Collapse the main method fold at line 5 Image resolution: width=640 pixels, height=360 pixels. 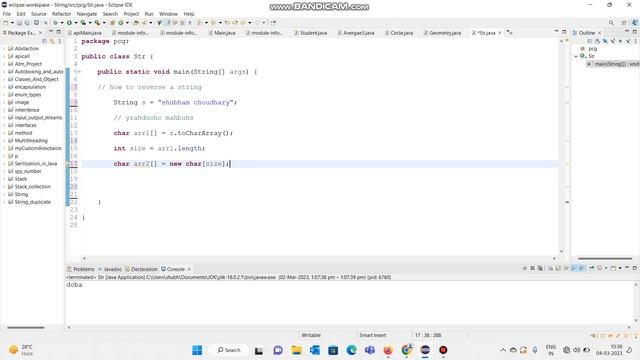[x=79, y=72]
